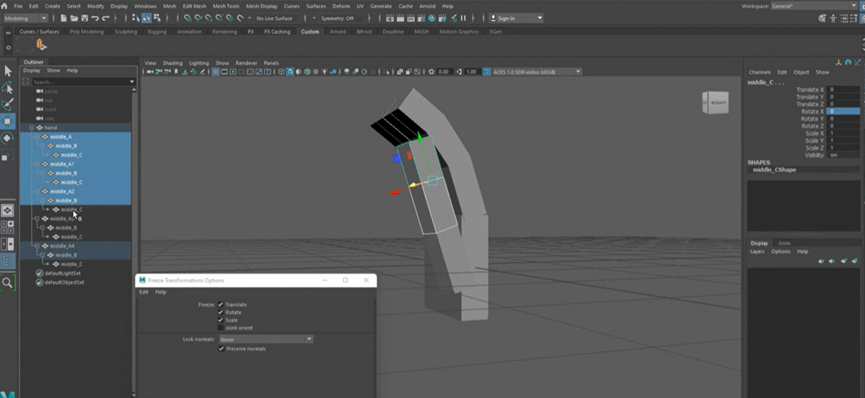Click the undo arrow icon
This screenshot has width=865, height=398.
95,18
